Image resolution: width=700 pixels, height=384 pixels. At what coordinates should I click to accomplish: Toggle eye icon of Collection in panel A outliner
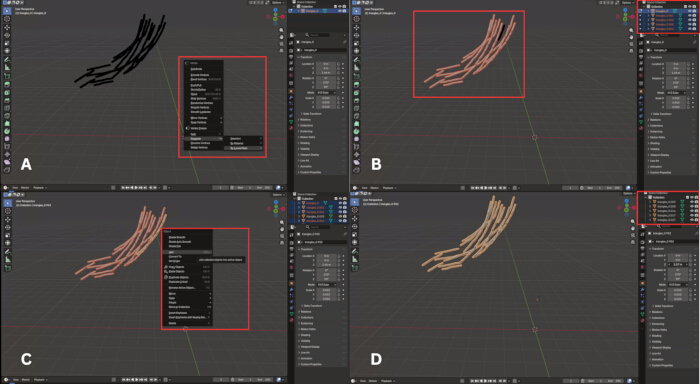point(340,6)
